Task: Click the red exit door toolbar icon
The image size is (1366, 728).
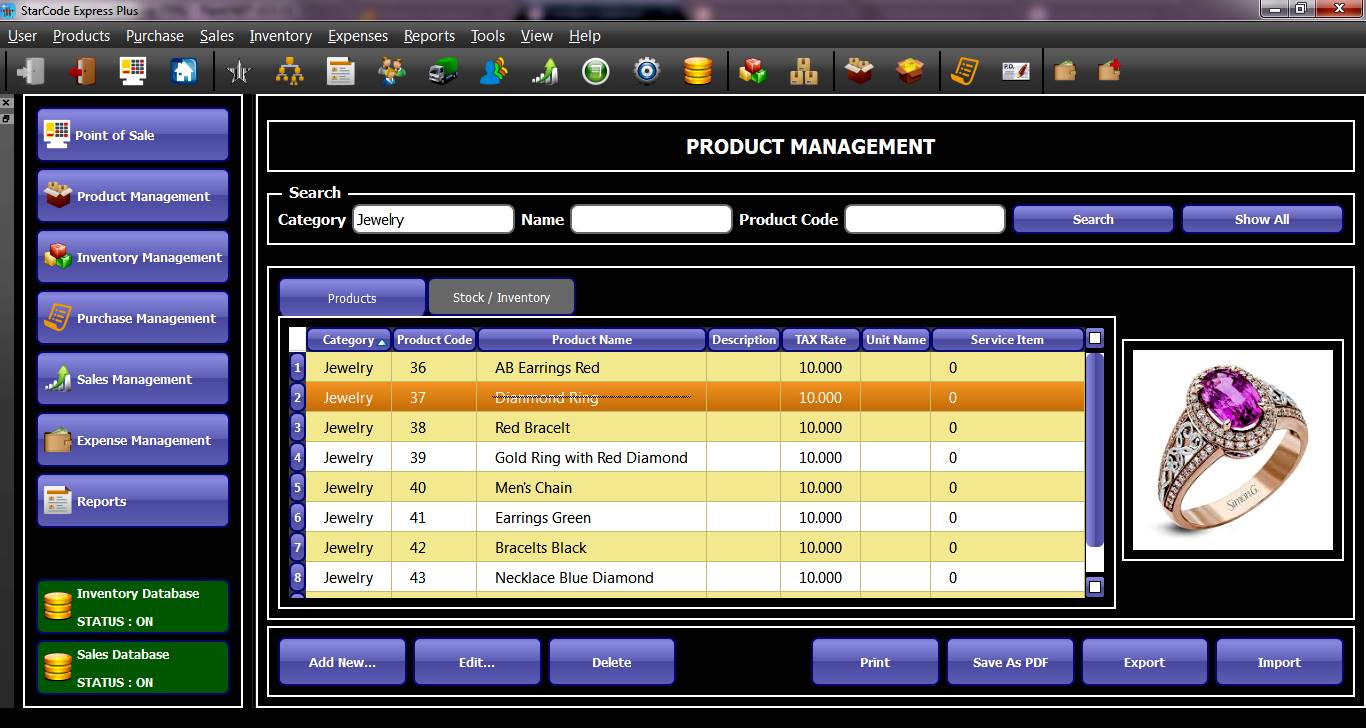Action: [x=82, y=71]
